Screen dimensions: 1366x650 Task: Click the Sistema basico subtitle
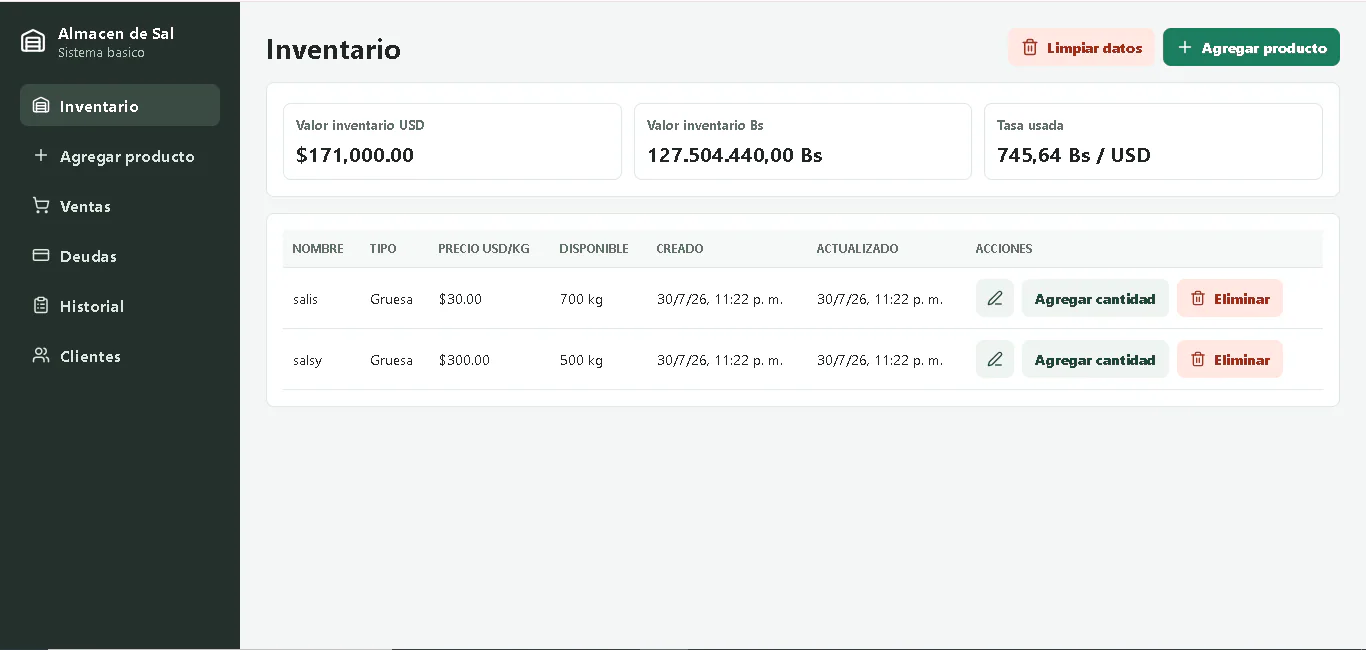click(x=101, y=53)
